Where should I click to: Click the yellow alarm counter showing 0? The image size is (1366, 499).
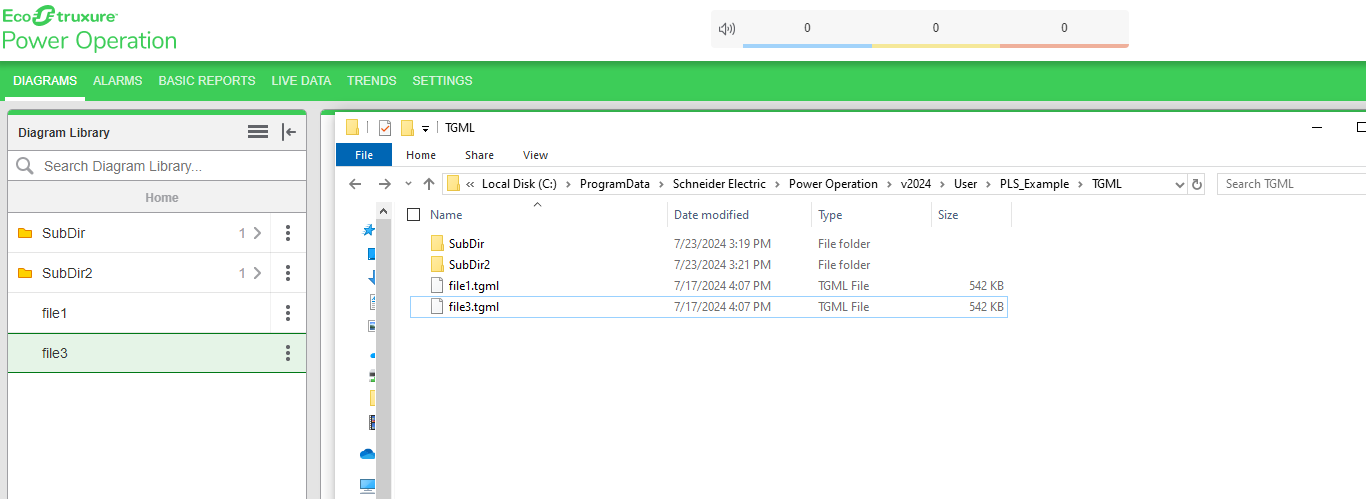tap(936, 29)
